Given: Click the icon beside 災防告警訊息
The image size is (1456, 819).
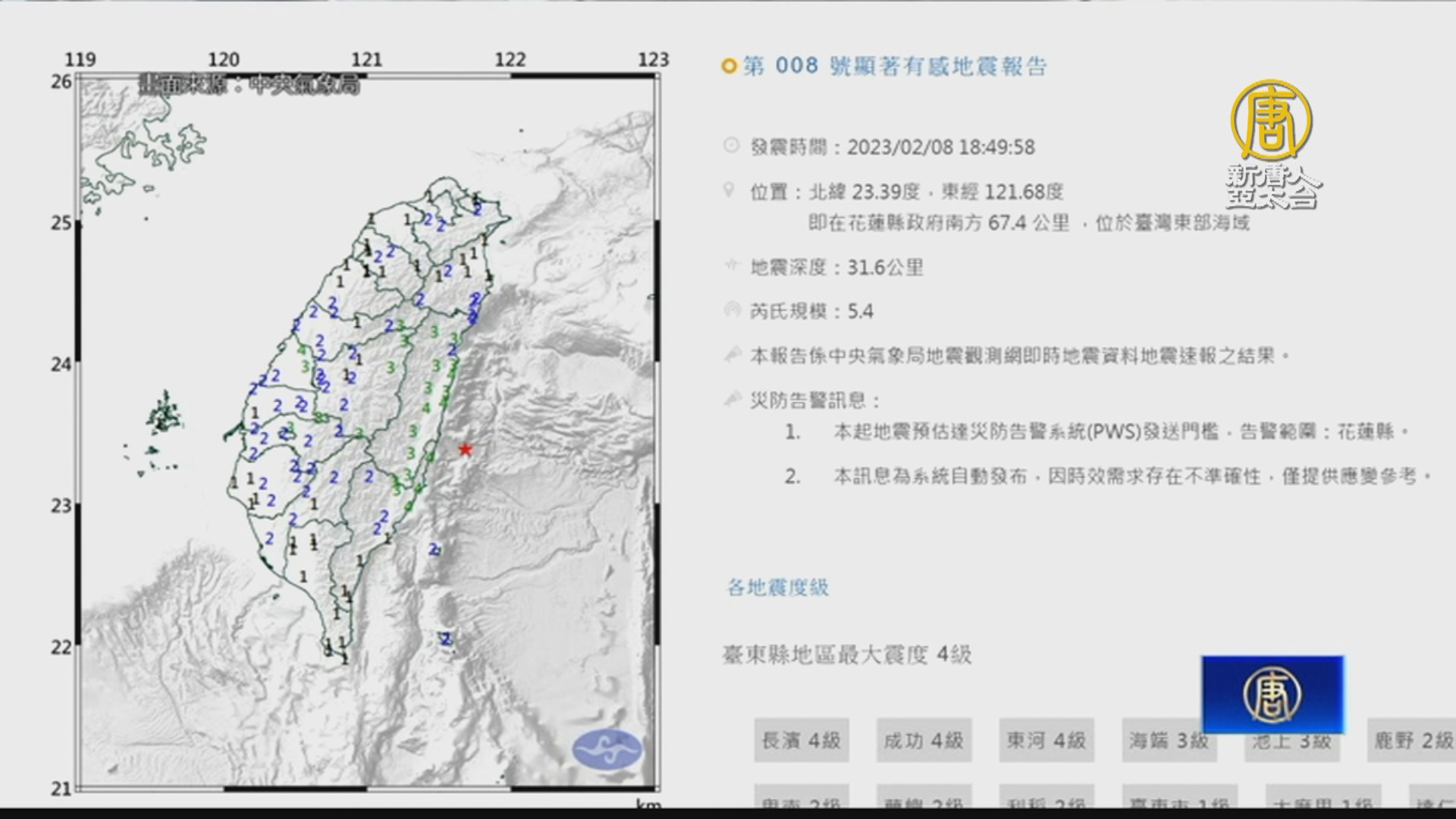Looking at the screenshot, I should (x=732, y=398).
